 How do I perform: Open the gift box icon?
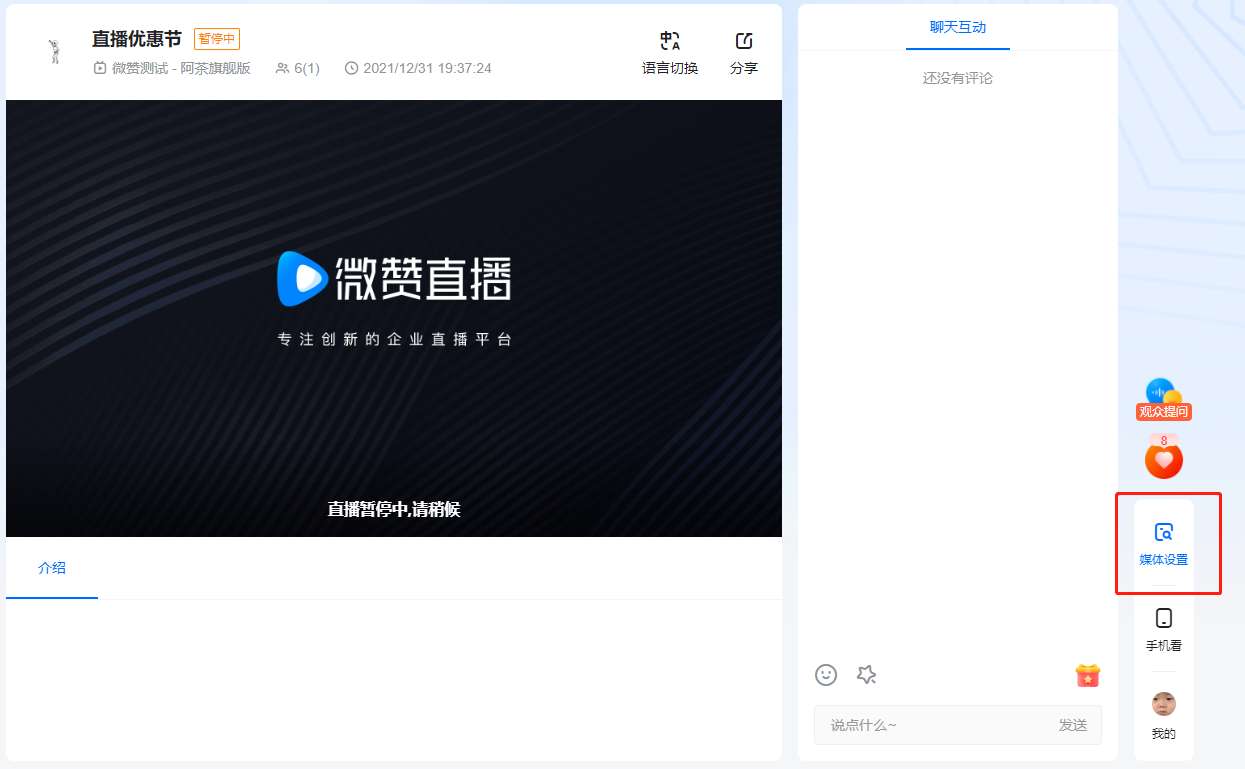pos(1088,675)
